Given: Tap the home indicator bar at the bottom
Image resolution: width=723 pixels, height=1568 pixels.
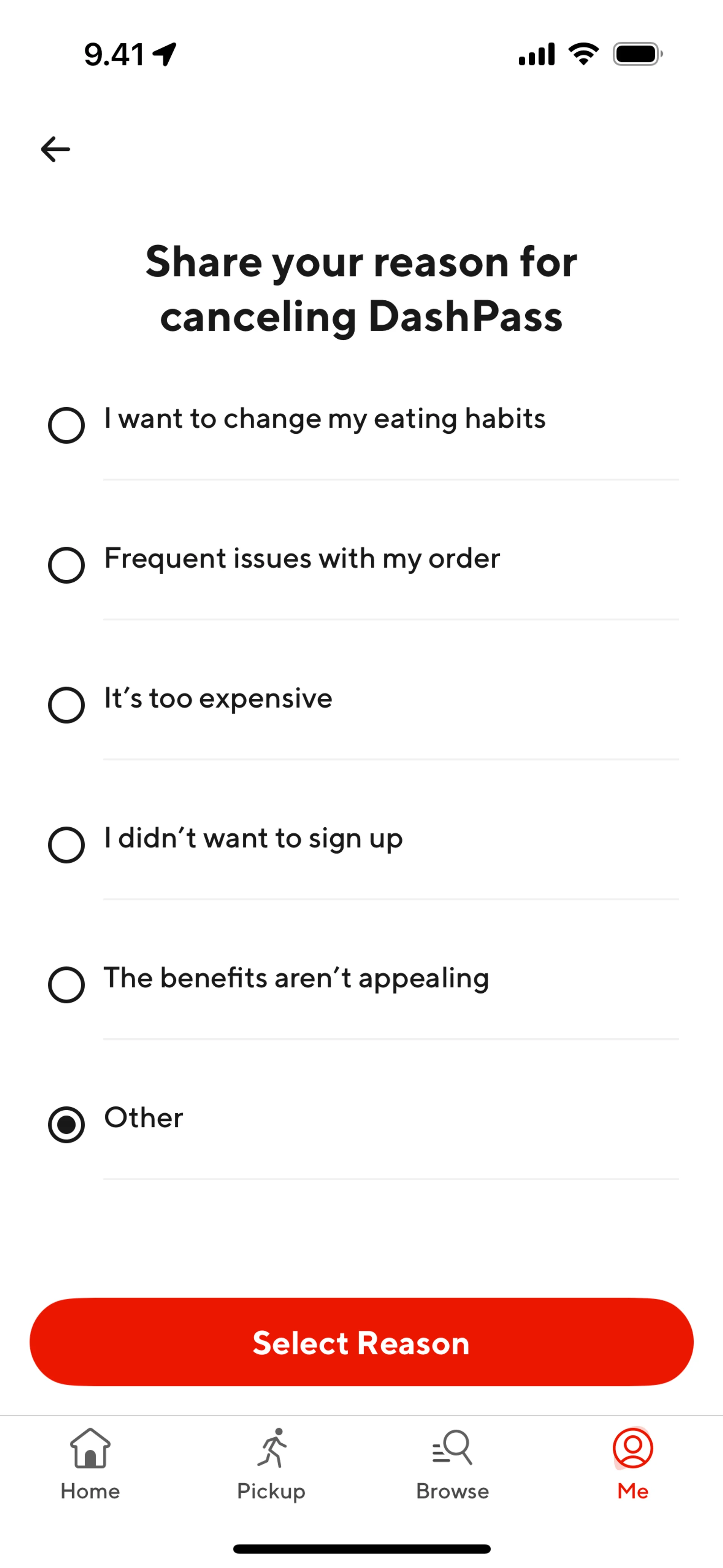Looking at the screenshot, I should (x=361, y=1548).
